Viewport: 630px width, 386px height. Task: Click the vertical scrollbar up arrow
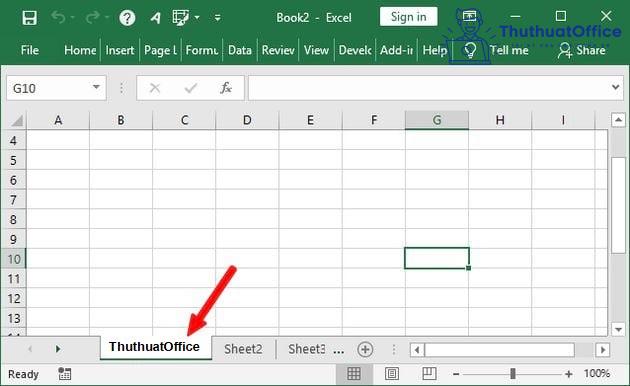tap(618, 120)
